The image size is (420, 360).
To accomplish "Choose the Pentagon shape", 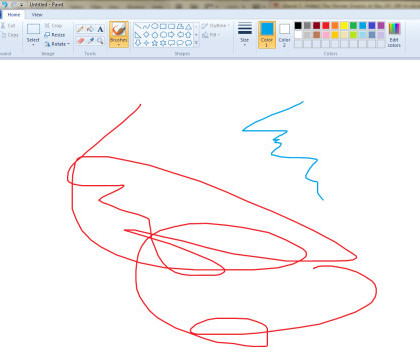I will coord(155,35).
